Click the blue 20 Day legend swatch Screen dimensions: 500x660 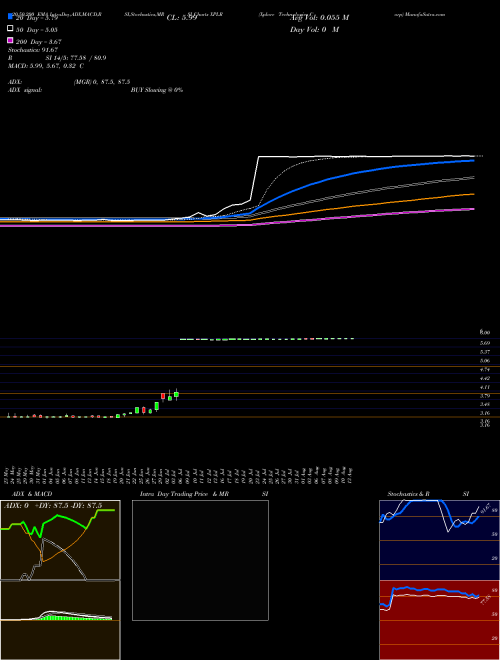click(10, 17)
